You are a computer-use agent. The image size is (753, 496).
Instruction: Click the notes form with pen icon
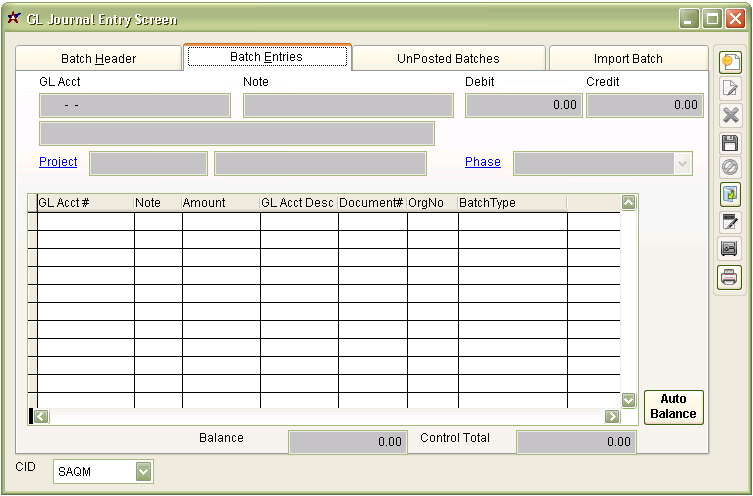tap(730, 222)
